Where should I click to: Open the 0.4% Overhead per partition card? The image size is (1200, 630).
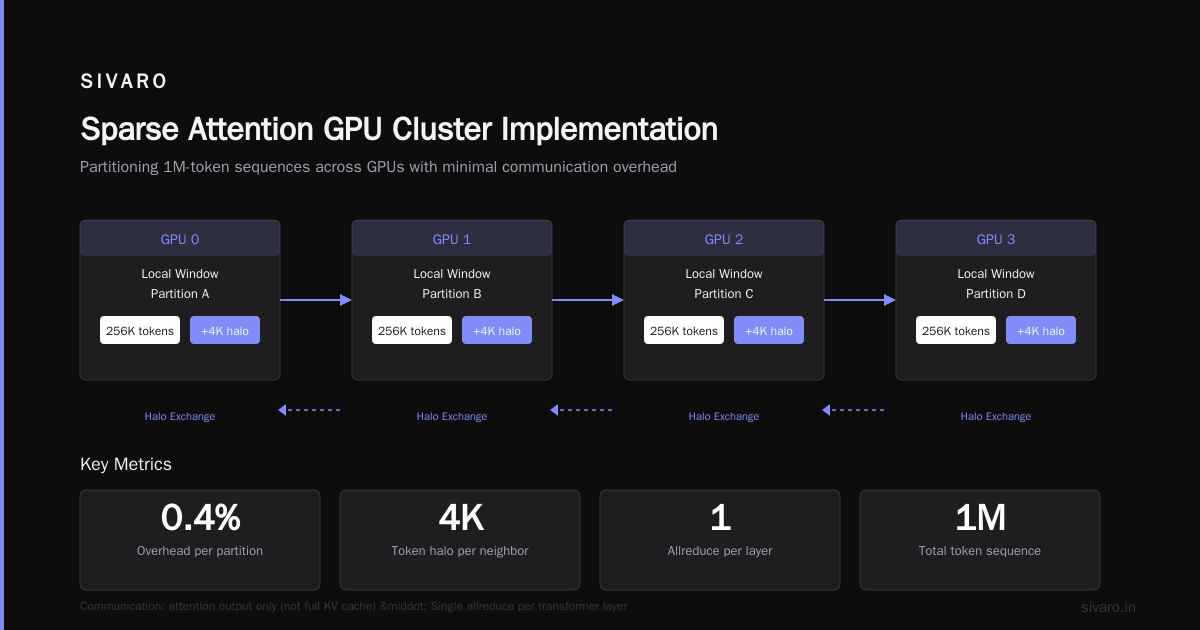200,540
